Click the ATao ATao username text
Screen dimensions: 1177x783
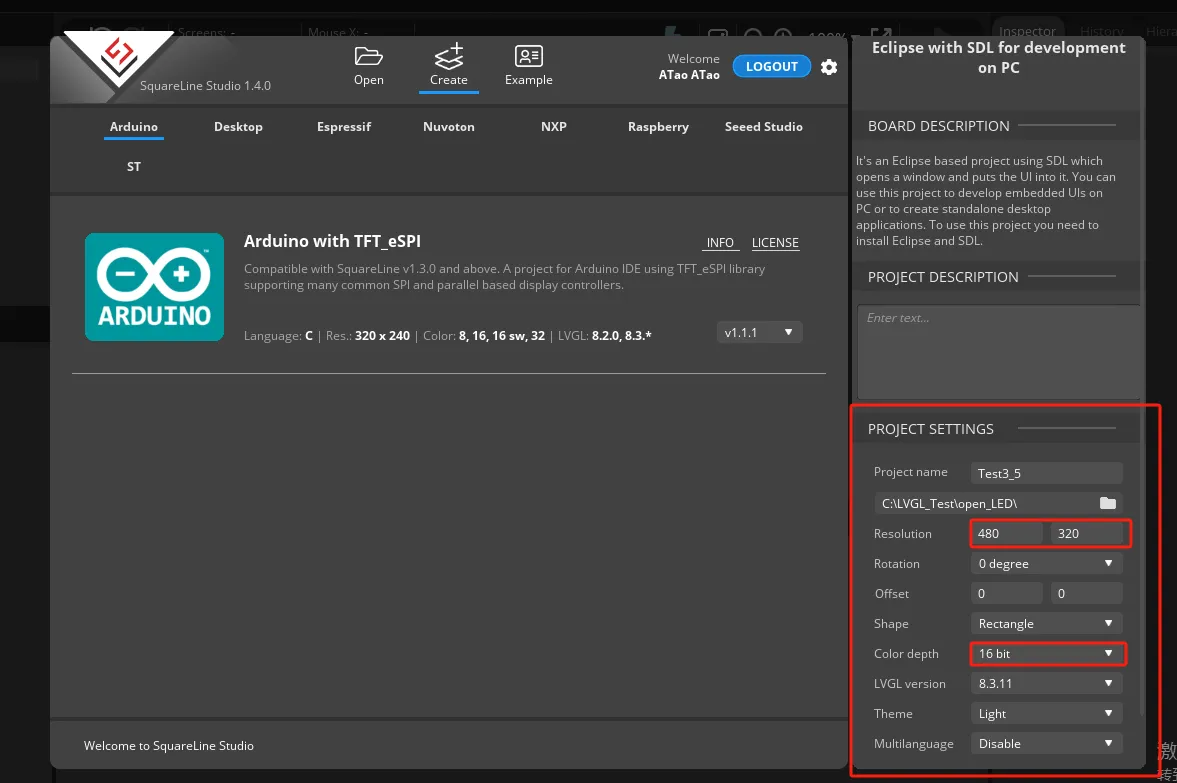[689, 75]
